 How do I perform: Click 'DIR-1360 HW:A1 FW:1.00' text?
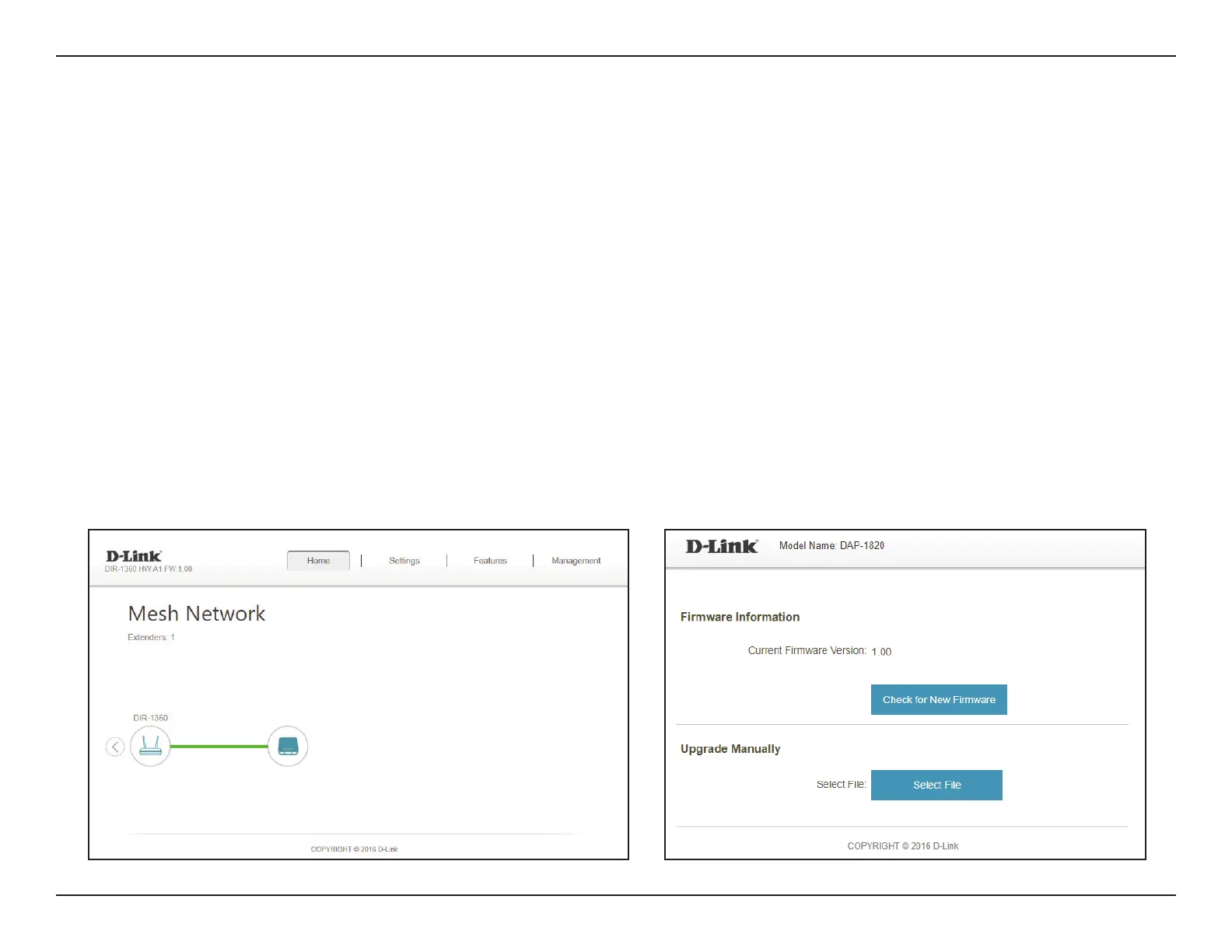click(x=149, y=569)
